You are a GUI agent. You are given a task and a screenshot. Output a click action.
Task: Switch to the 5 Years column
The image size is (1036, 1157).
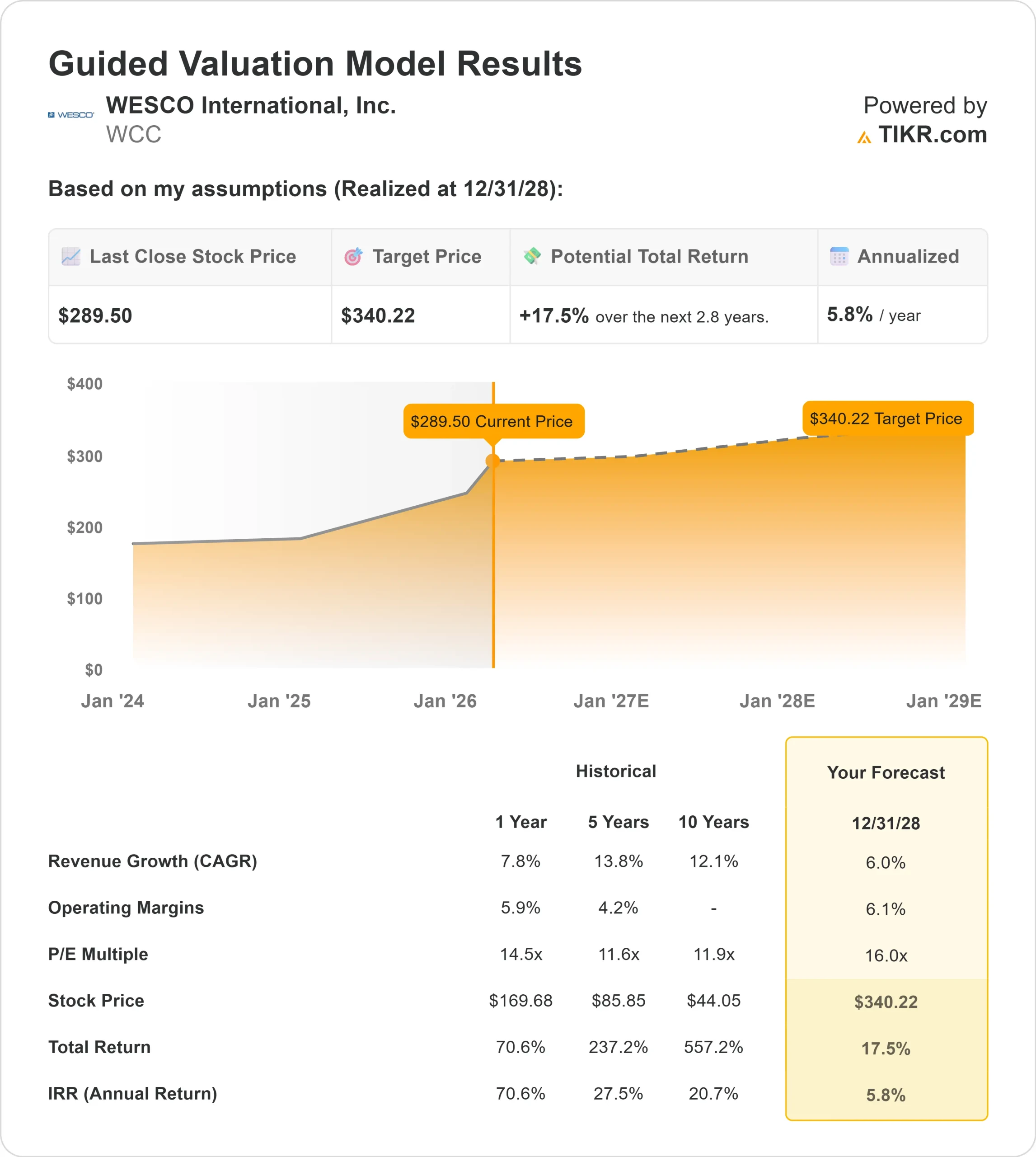[618, 822]
